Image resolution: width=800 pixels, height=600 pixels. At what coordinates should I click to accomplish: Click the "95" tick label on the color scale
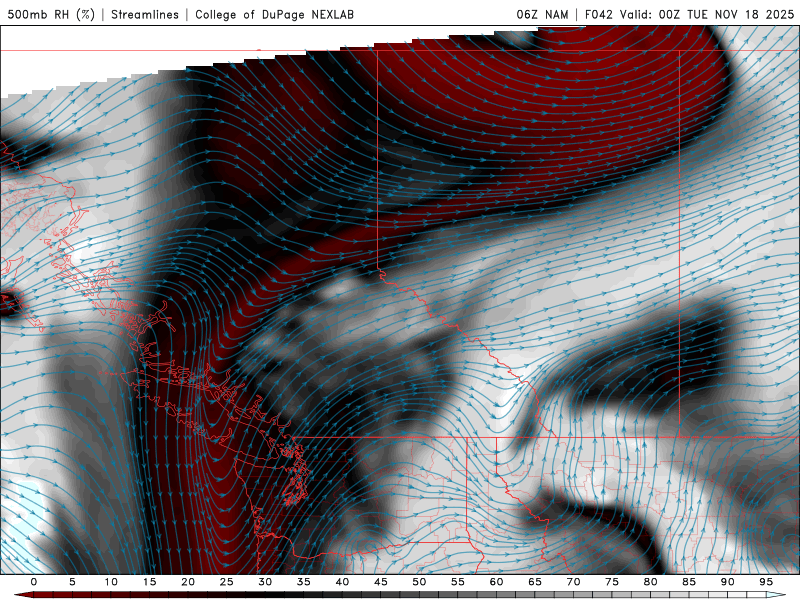(766, 582)
